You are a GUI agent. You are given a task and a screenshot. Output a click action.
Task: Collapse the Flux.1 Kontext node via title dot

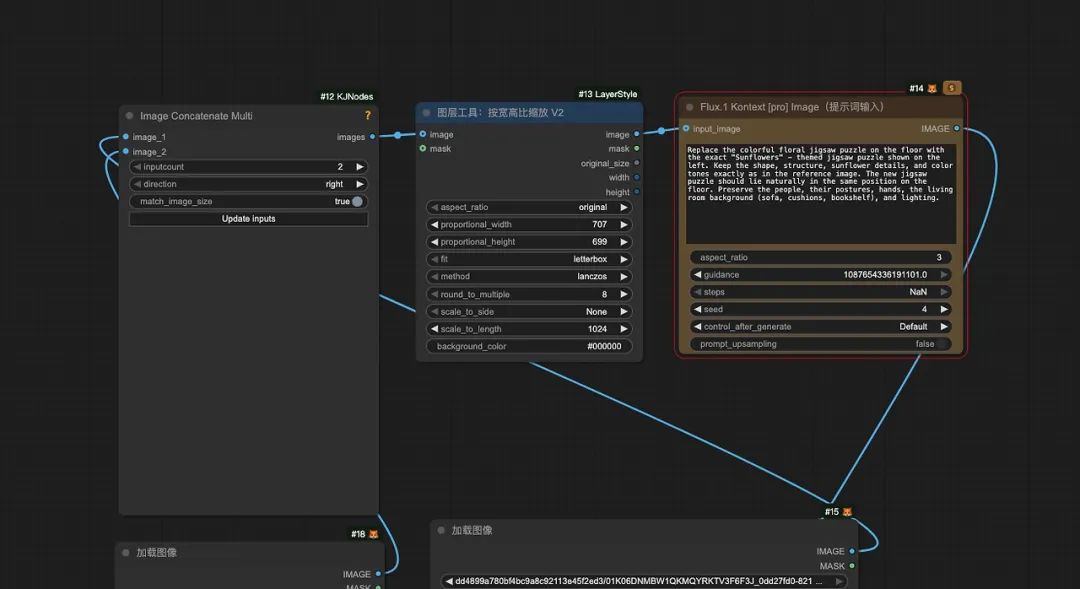689,107
